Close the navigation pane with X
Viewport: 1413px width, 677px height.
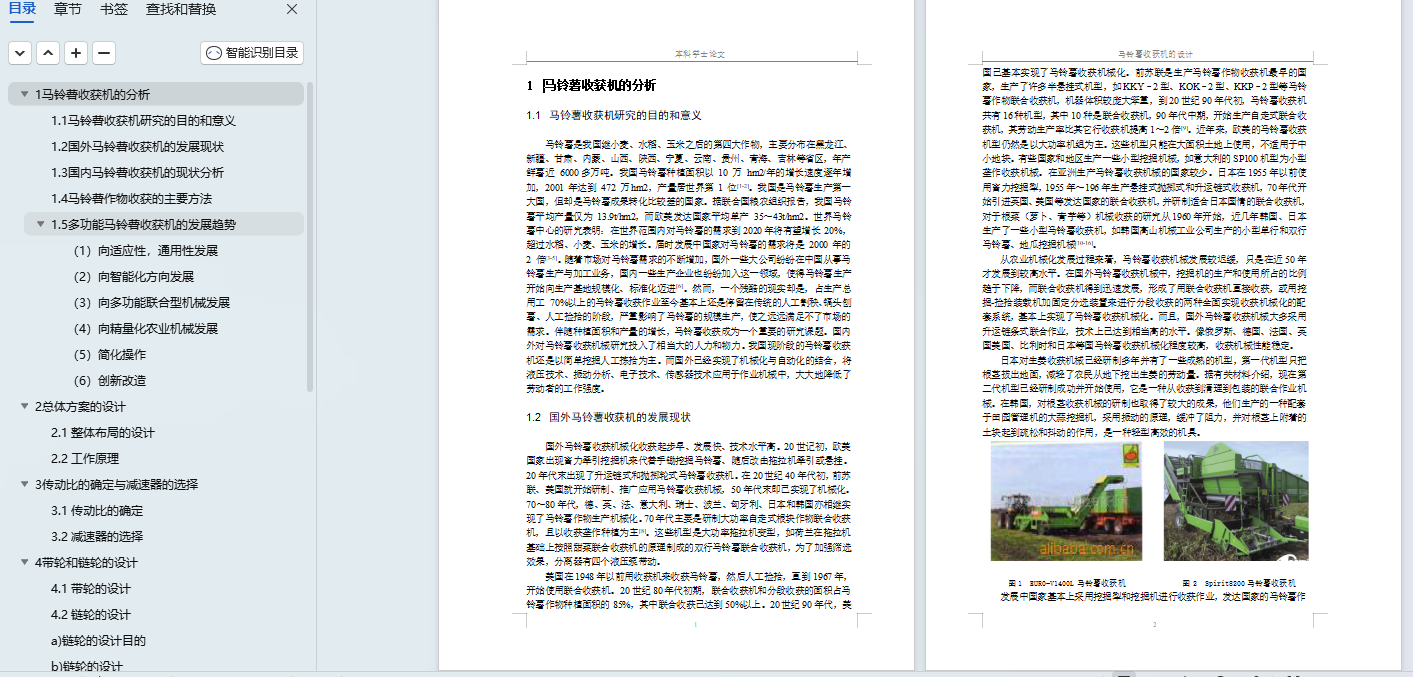click(x=292, y=10)
